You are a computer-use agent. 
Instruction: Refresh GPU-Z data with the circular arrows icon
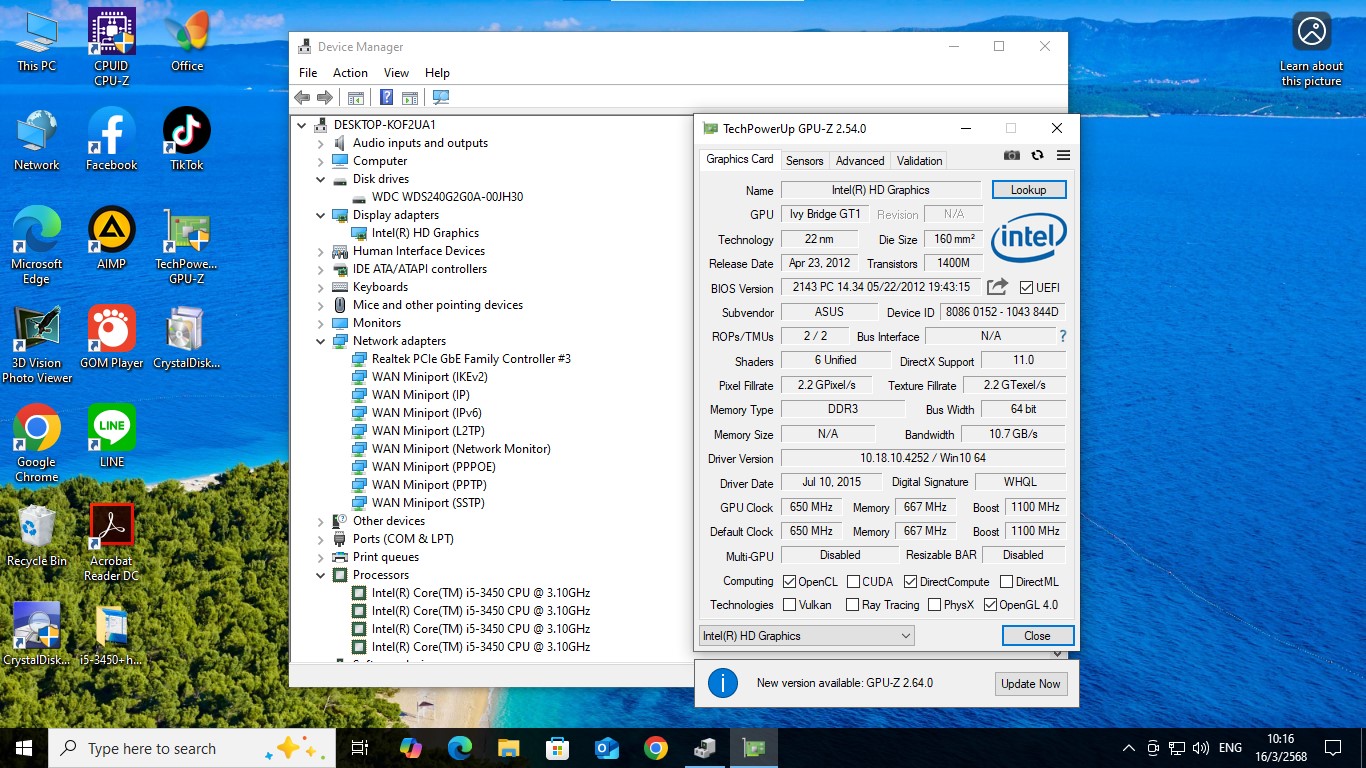coord(1037,155)
